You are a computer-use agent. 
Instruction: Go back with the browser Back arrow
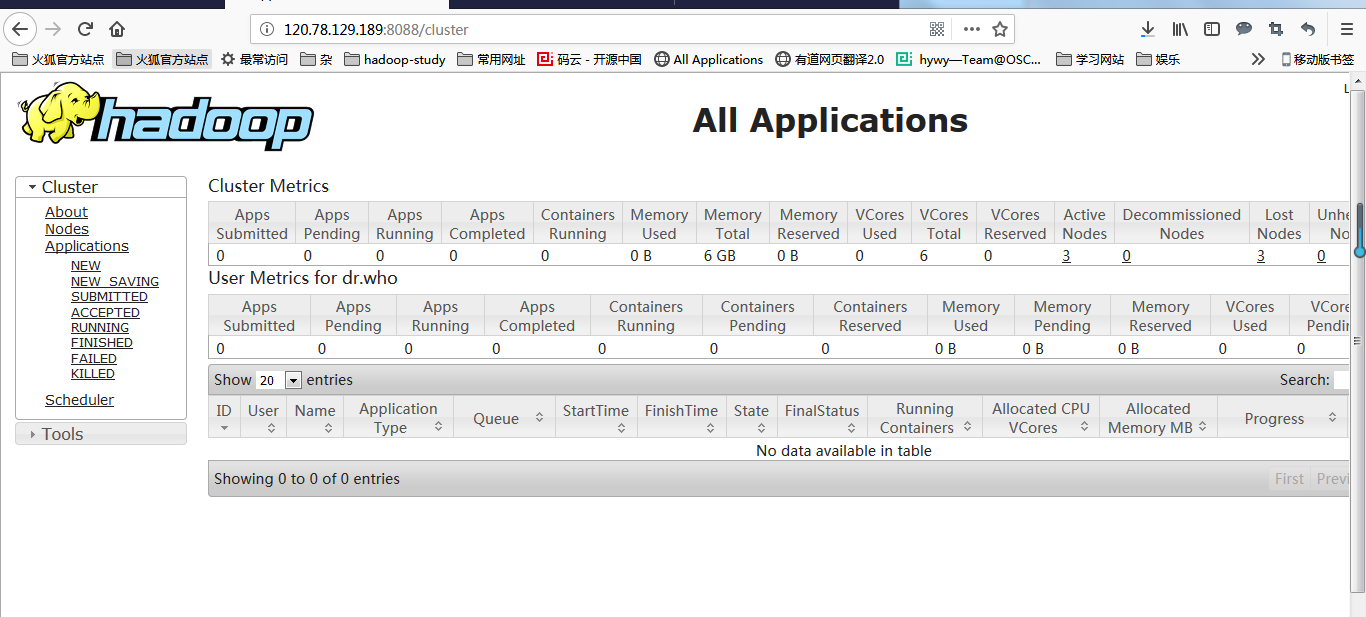tap(20, 29)
